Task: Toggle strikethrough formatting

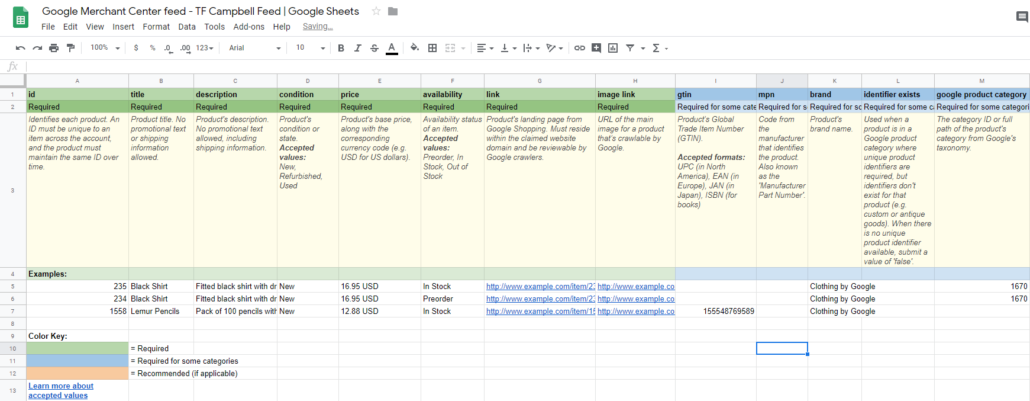Action: tap(374, 48)
